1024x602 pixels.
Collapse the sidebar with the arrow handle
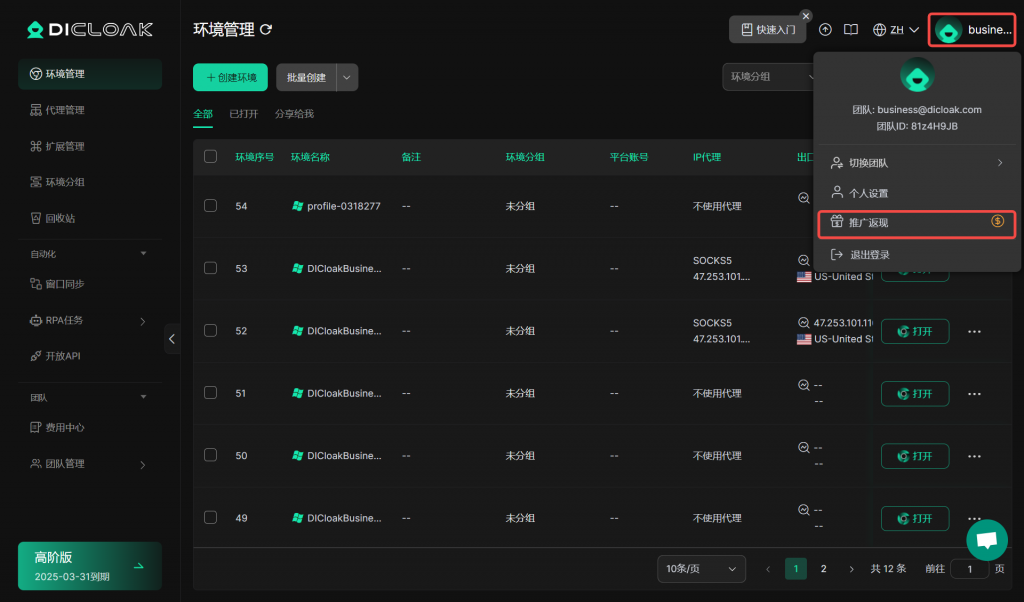(172, 339)
